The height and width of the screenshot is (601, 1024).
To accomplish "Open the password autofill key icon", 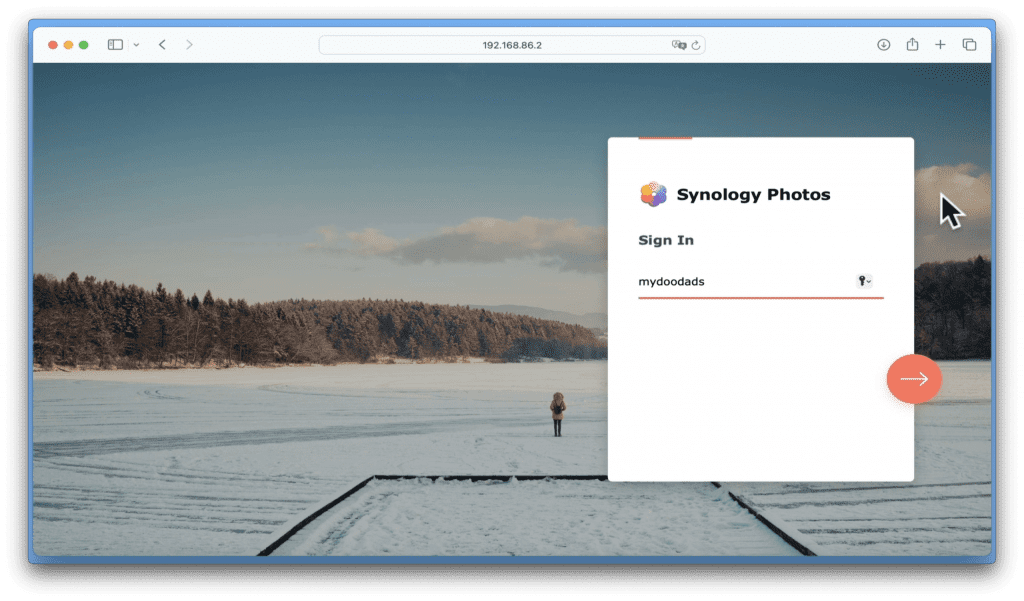I will point(864,281).
